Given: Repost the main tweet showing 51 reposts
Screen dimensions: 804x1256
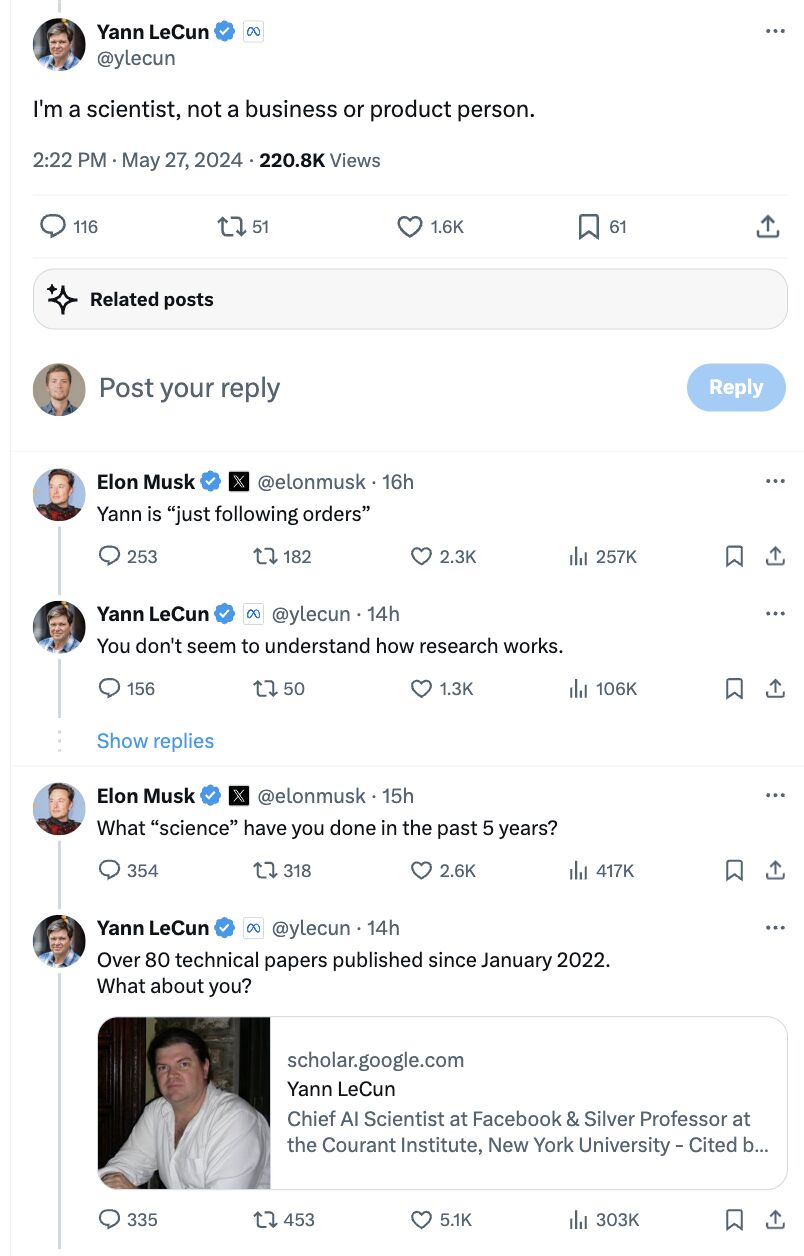Looking at the screenshot, I should point(230,227).
